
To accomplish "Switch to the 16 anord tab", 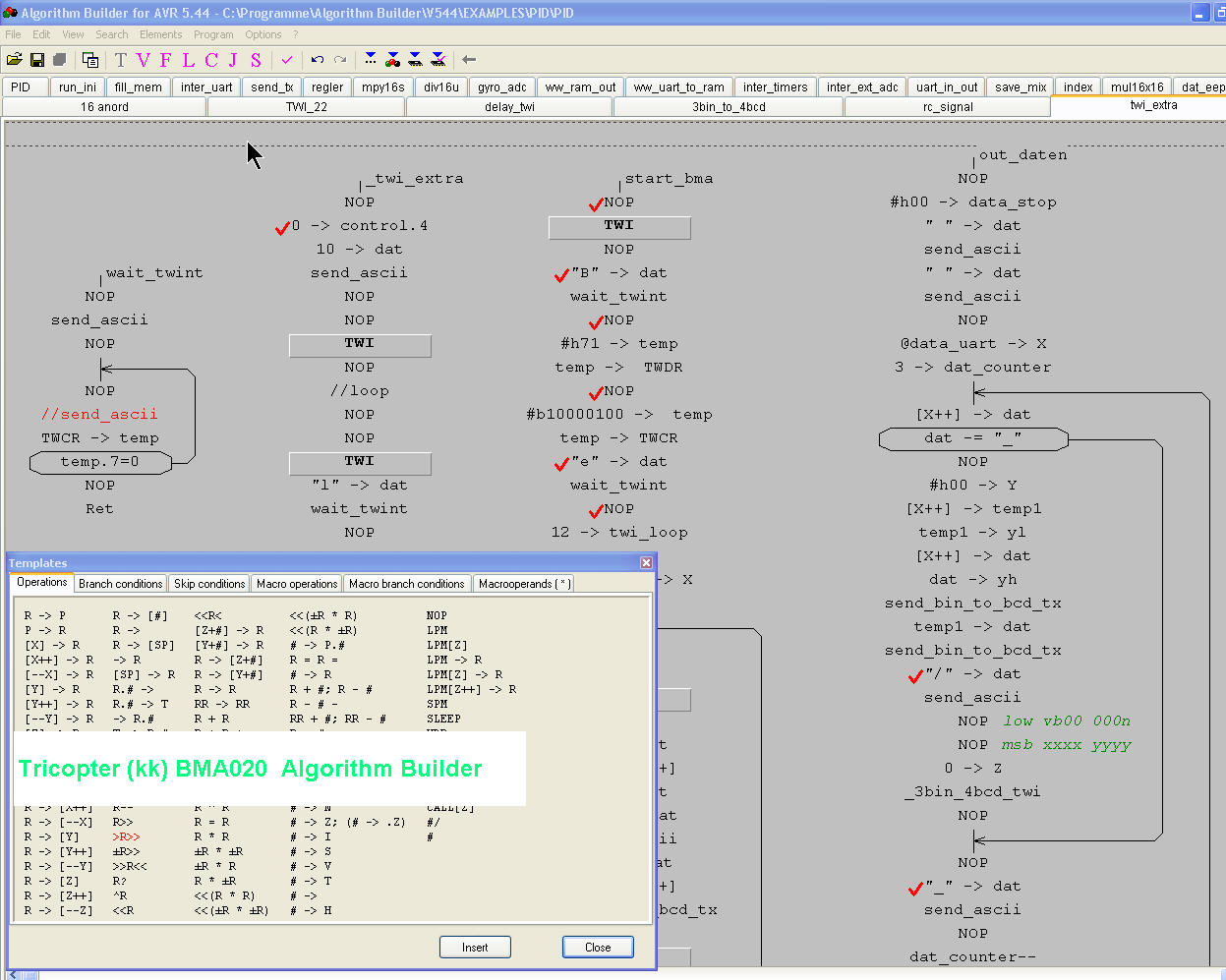I will pyautogui.click(x=104, y=106).
